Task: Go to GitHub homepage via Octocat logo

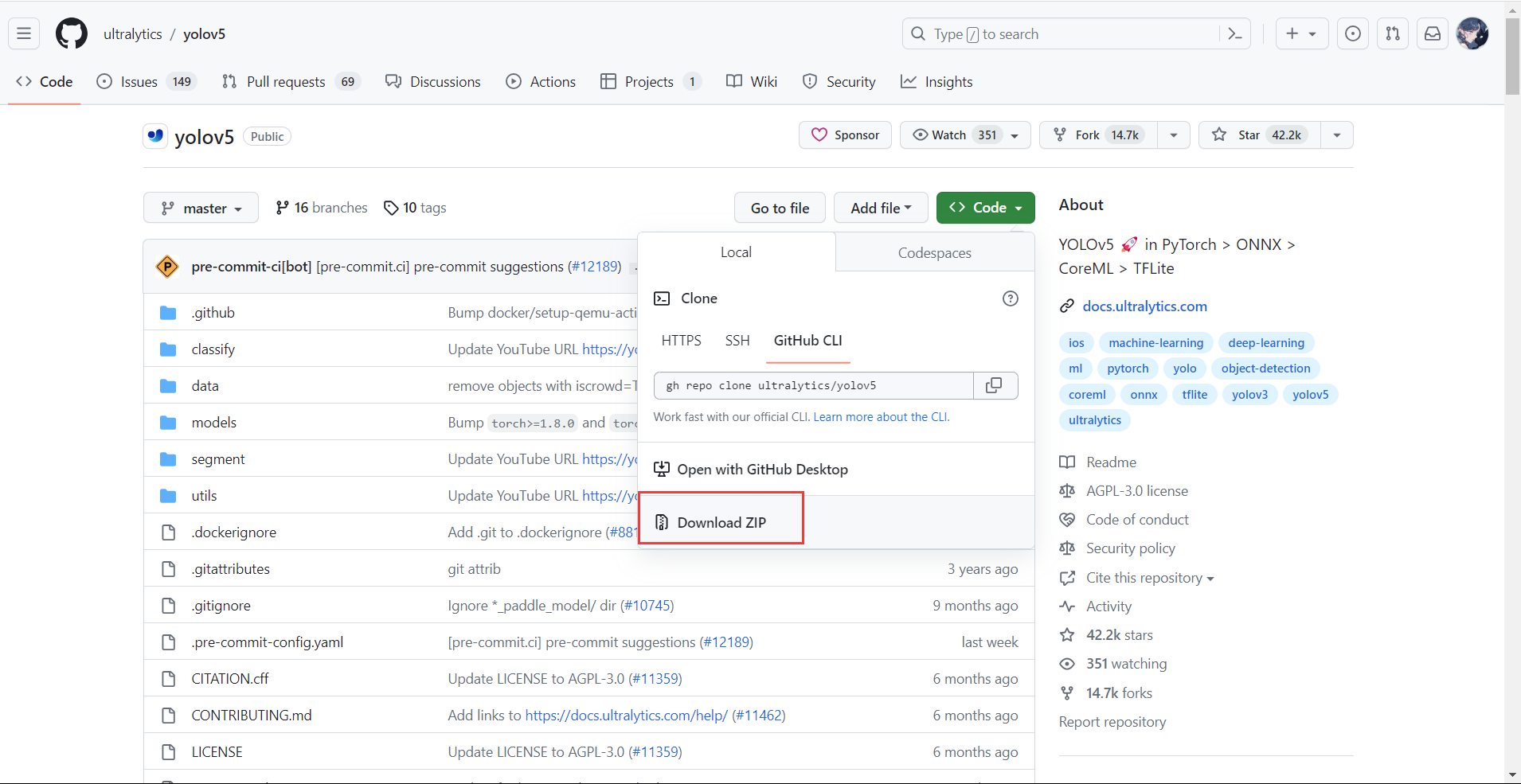Action: (72, 33)
